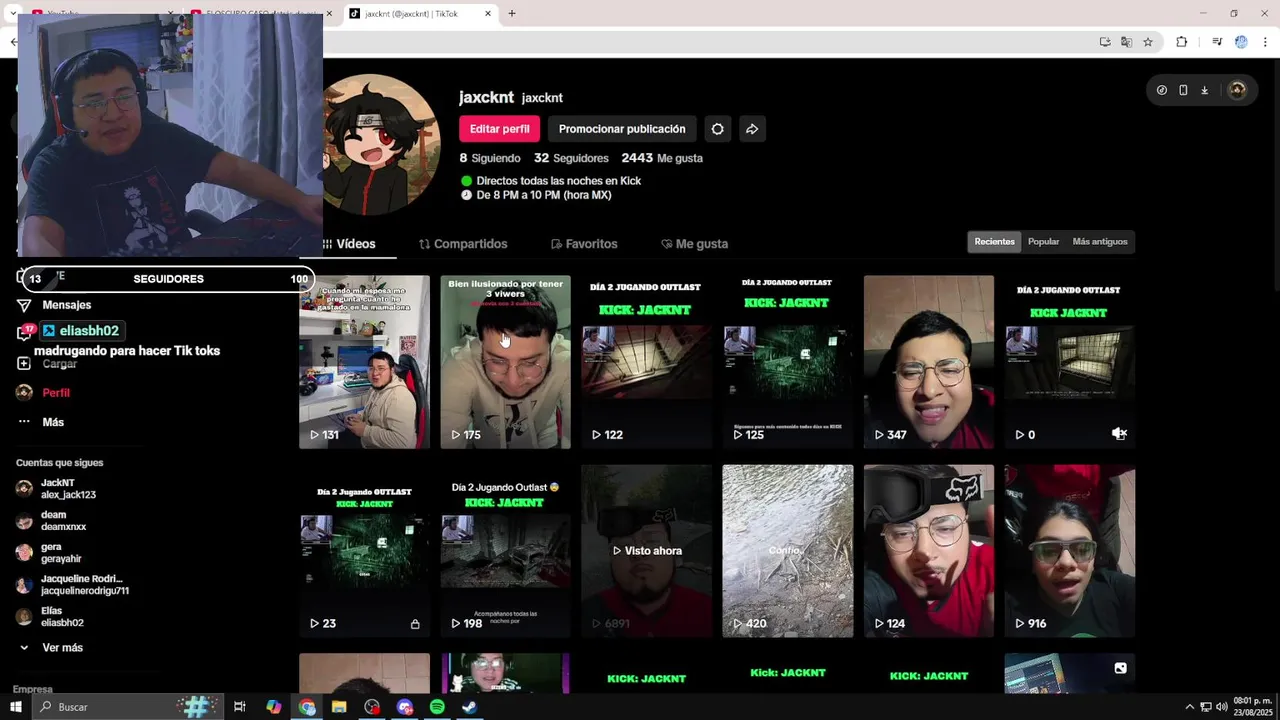Screen dimensions: 1280x720
Task: Click the download desktop app icon
Action: pyautogui.click(x=1204, y=90)
